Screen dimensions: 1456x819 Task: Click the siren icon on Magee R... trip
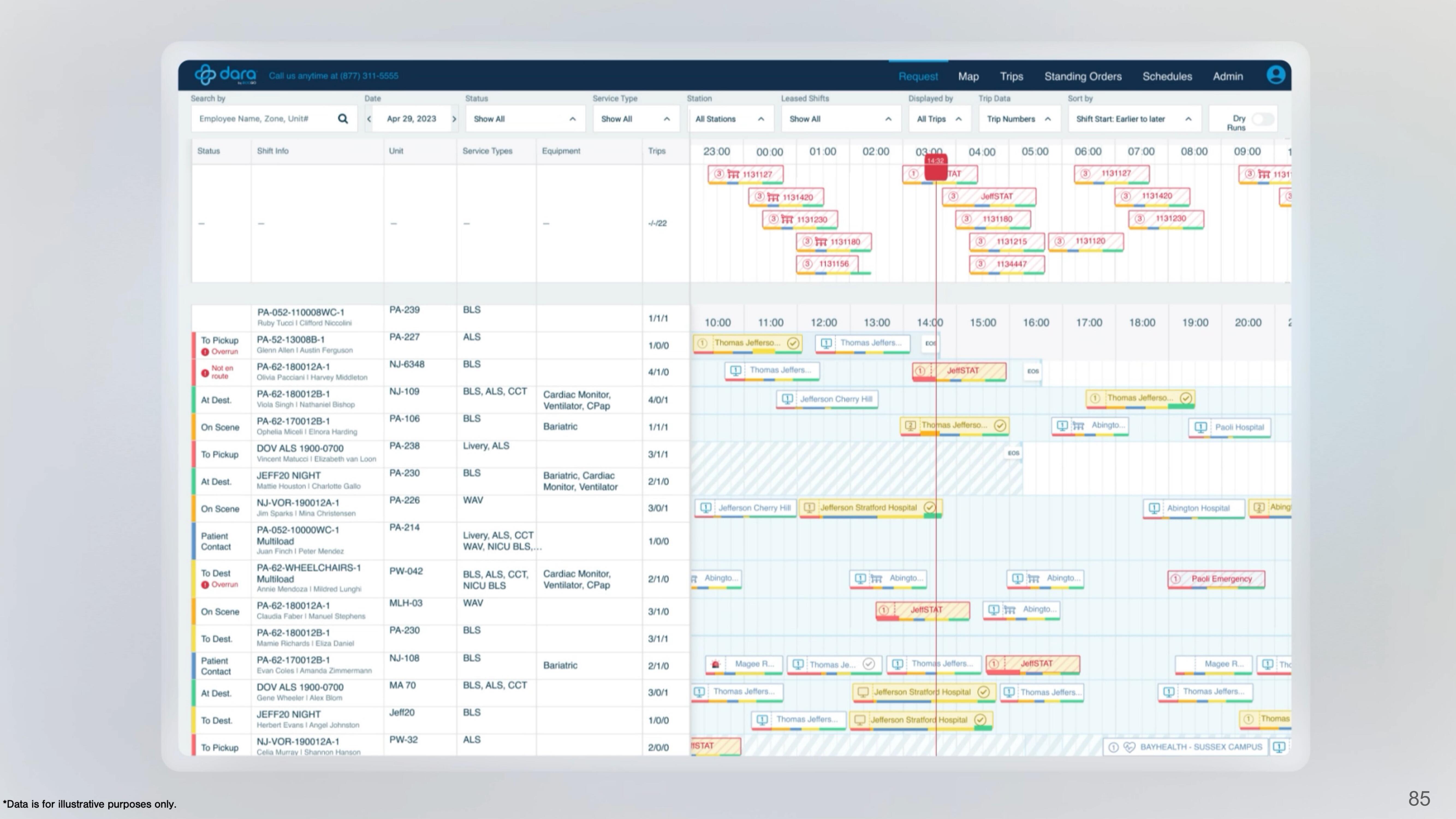(x=715, y=664)
